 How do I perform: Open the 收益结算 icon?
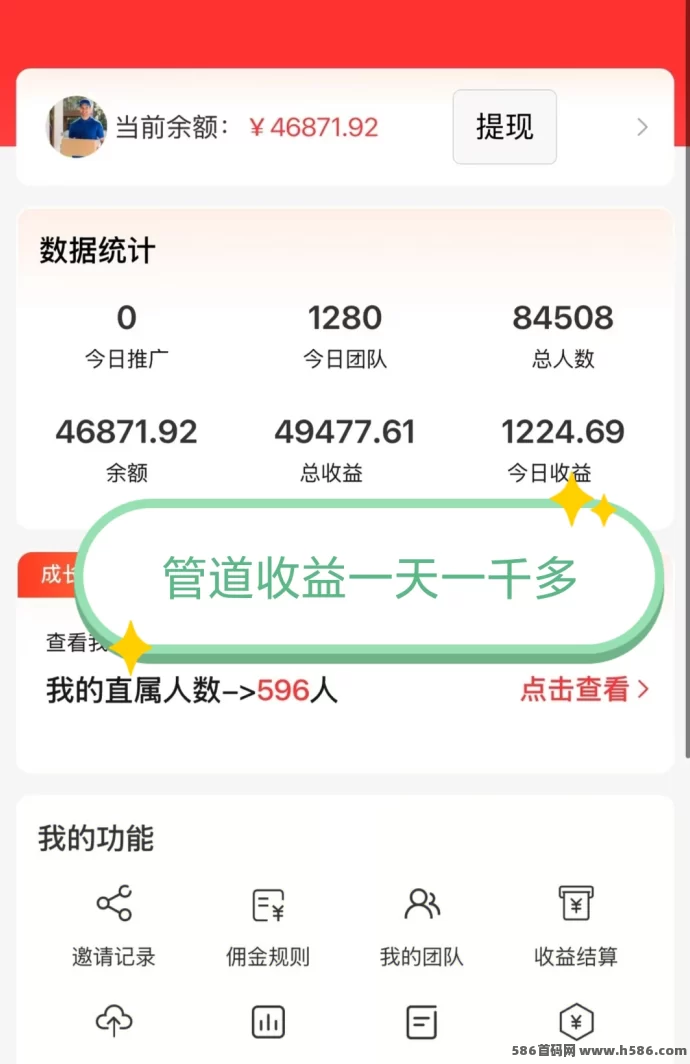576,902
